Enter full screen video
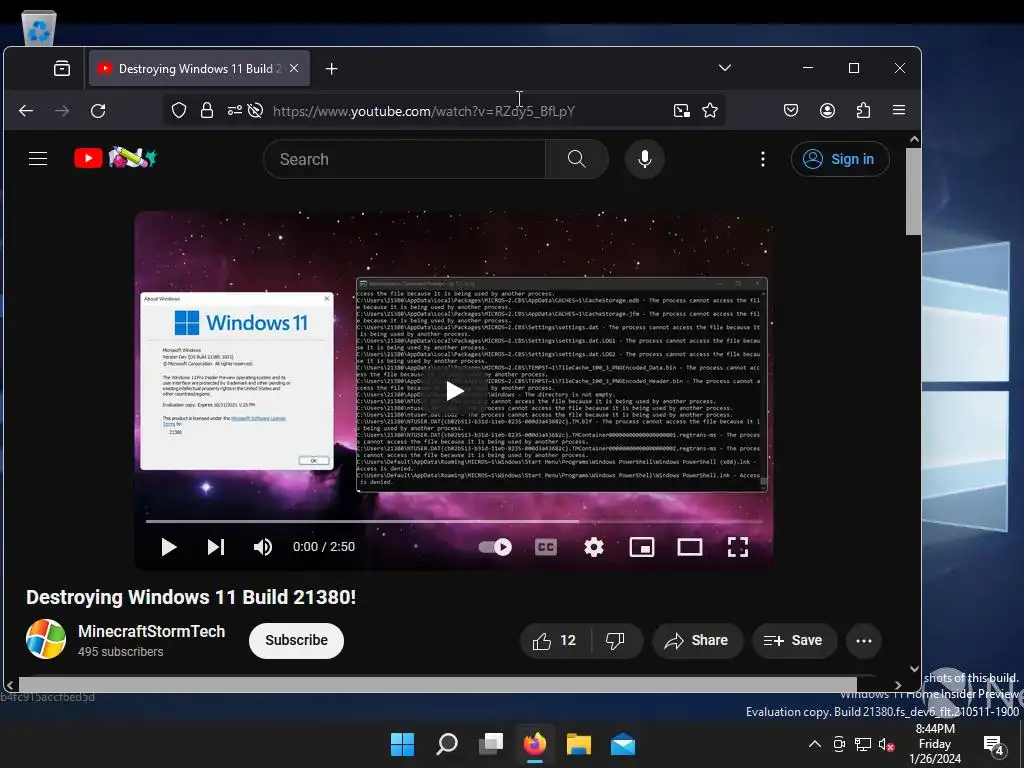The height and width of the screenshot is (768, 1024). [738, 547]
